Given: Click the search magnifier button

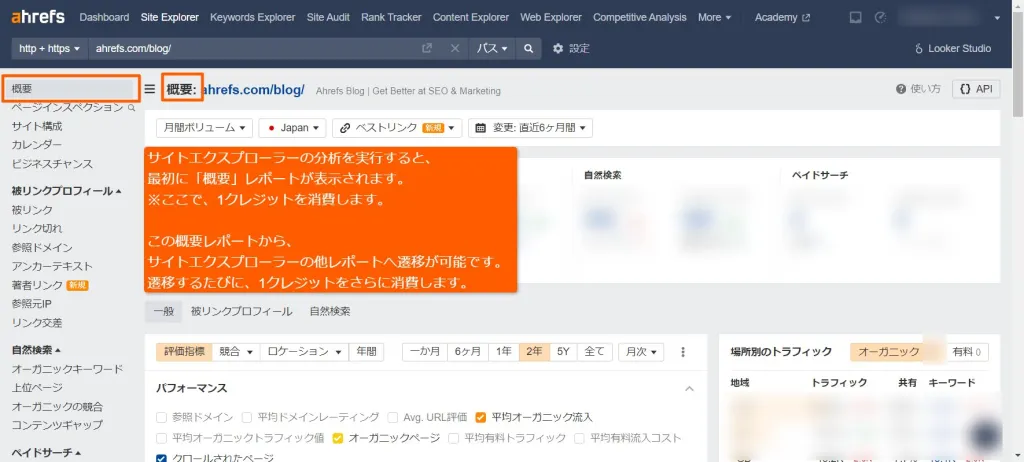Looking at the screenshot, I should [528, 48].
